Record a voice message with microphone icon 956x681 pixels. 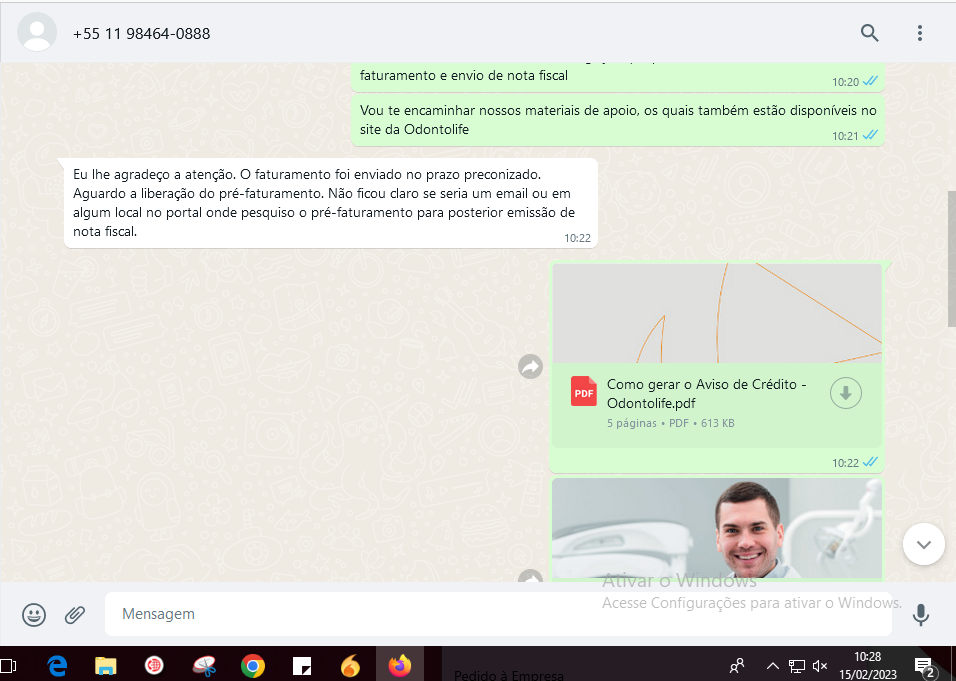click(921, 615)
